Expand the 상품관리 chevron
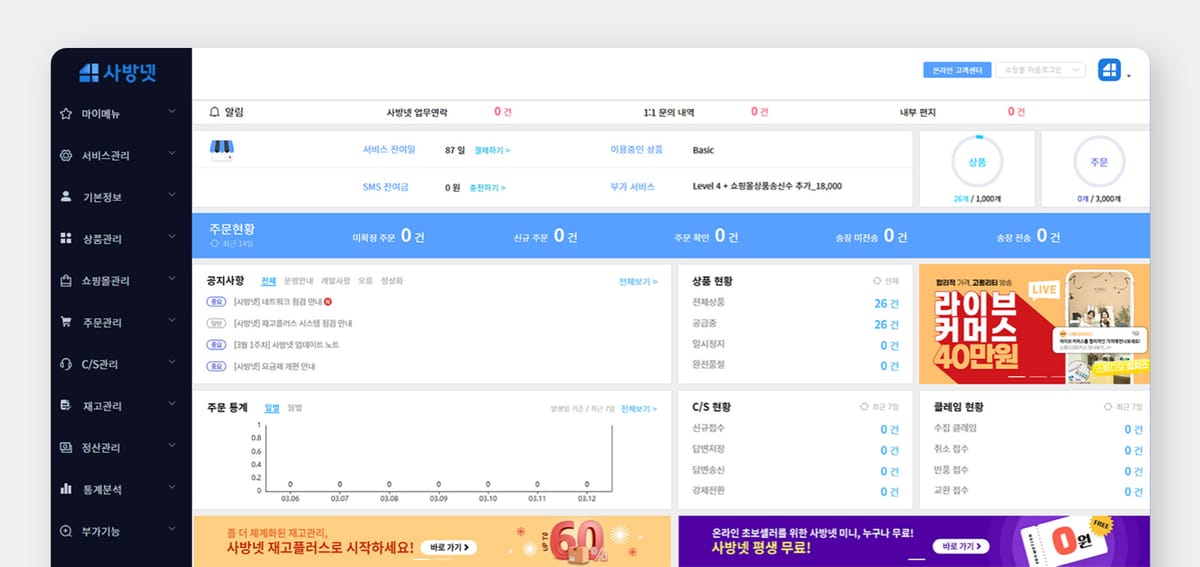 tap(172, 238)
